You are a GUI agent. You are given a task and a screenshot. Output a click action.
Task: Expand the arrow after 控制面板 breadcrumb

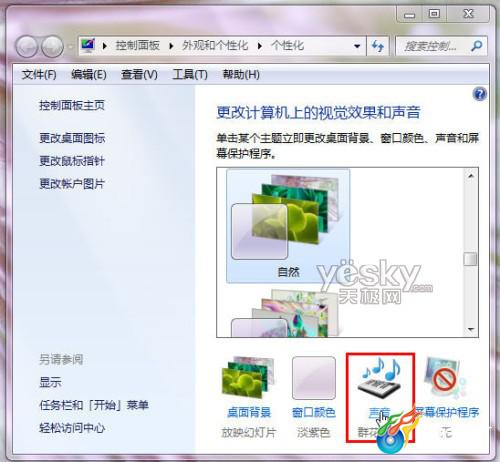click(x=171, y=46)
